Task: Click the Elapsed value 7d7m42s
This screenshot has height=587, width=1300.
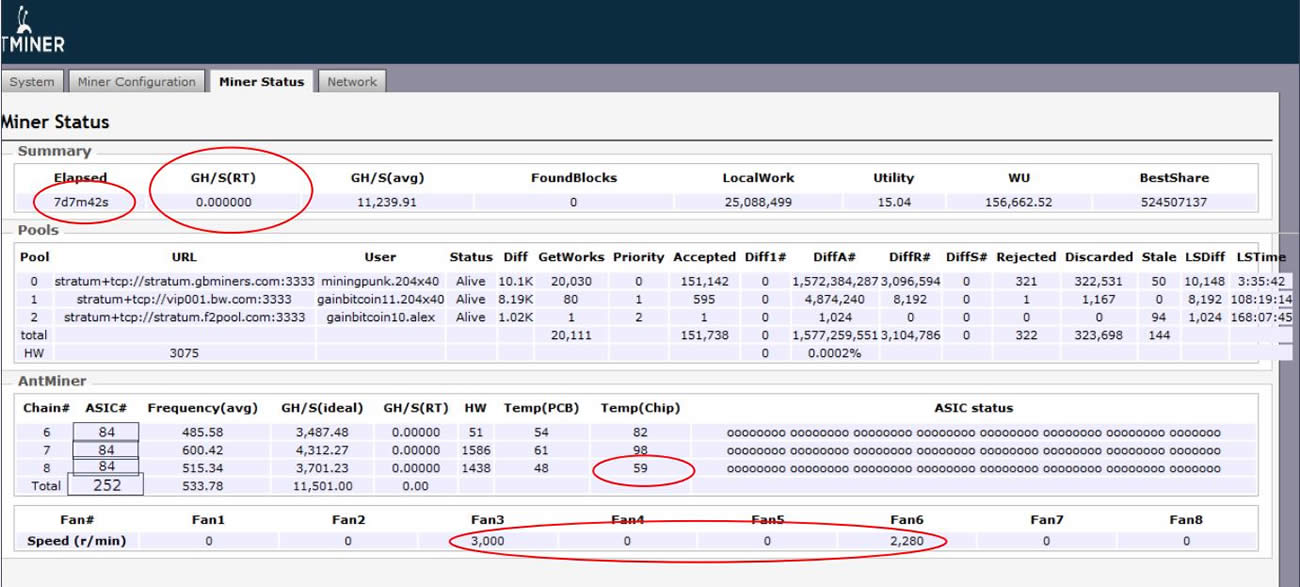Action: [x=80, y=202]
